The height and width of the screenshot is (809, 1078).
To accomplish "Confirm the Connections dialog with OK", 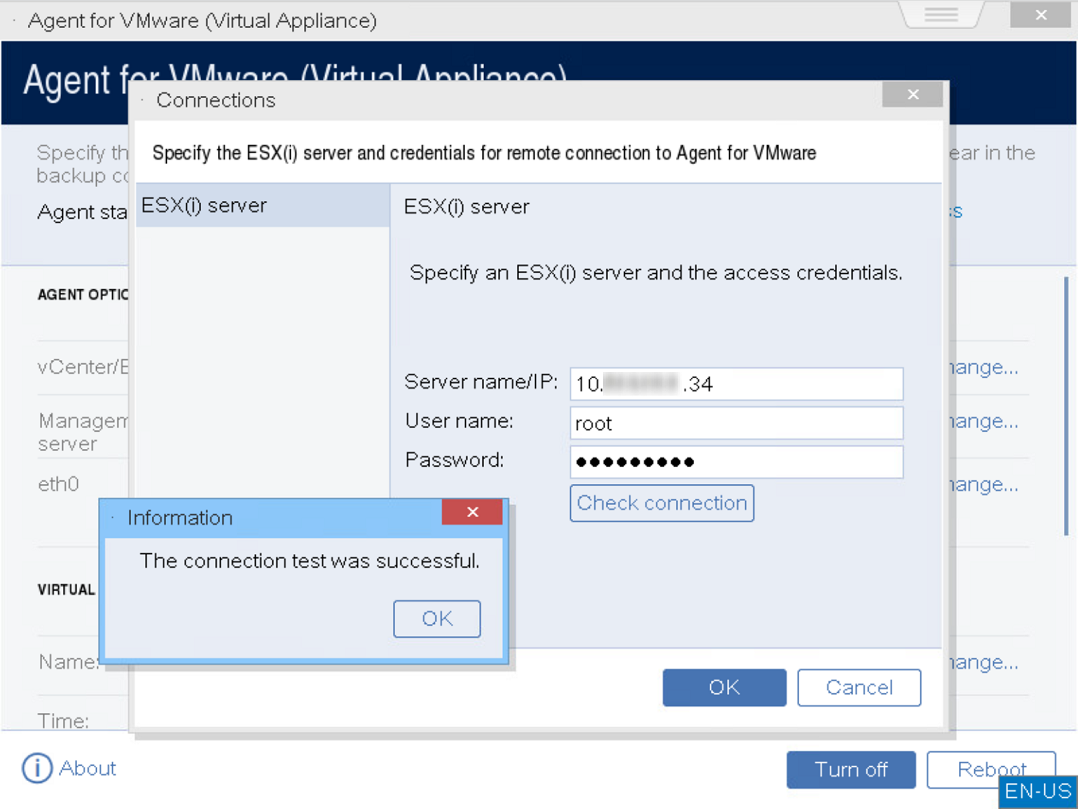I will coord(724,687).
